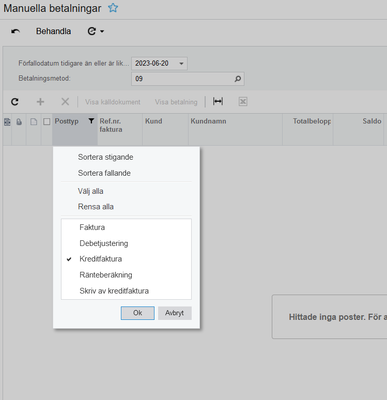Click the Behandla button
This screenshot has height=400, width=387.
point(53,31)
